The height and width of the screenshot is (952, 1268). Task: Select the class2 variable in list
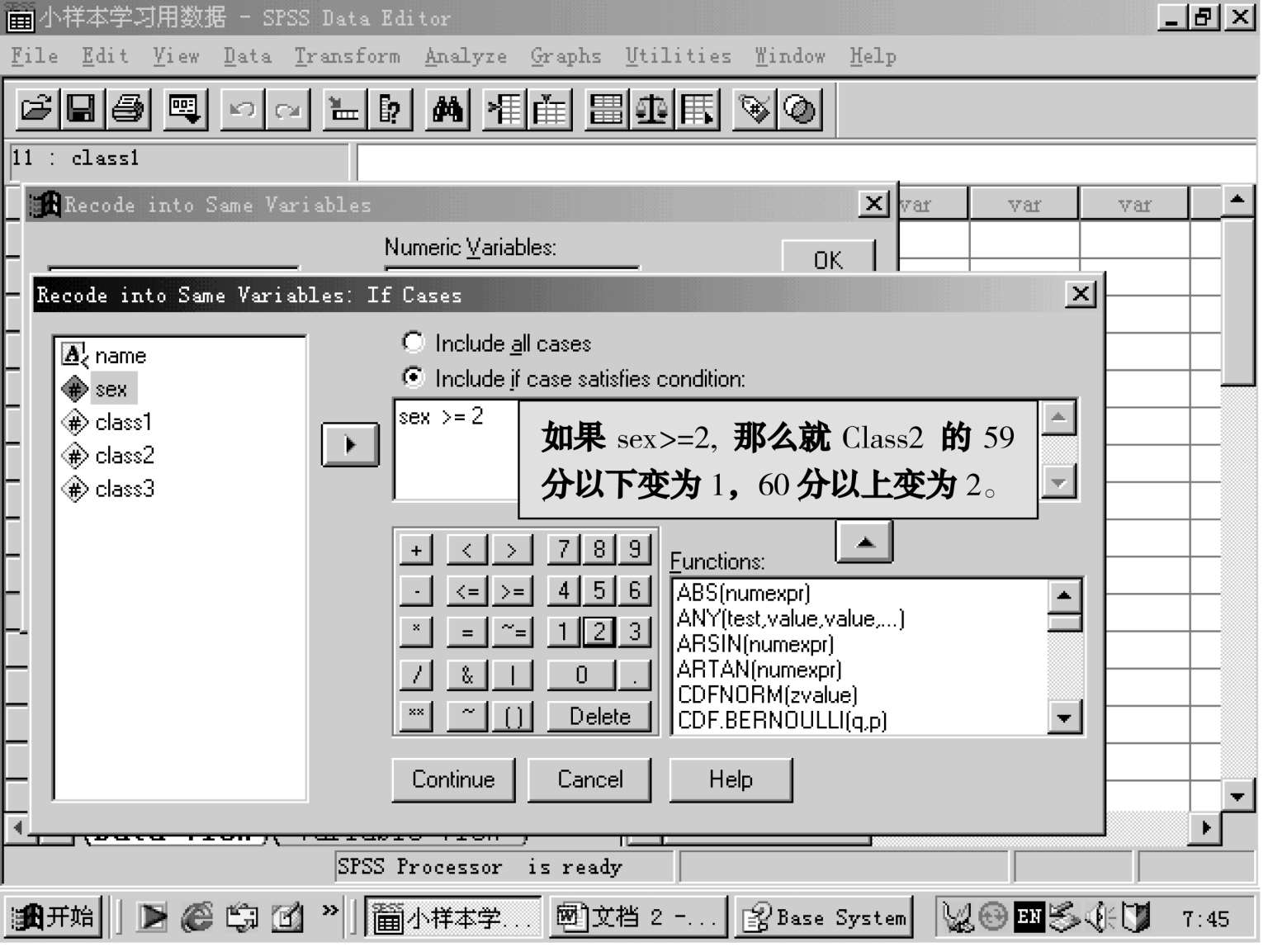[x=108, y=456]
